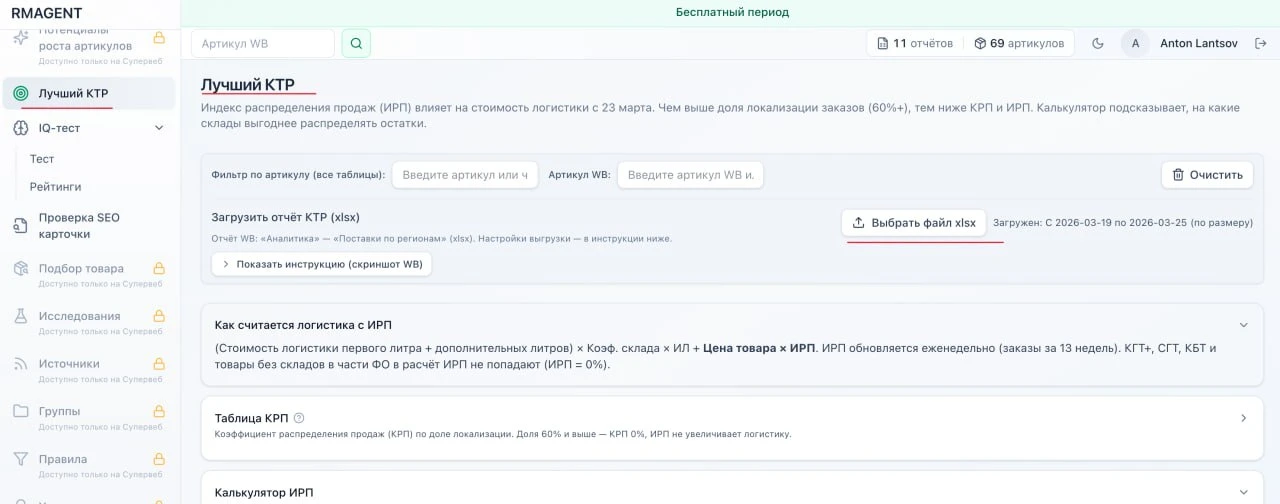The width and height of the screenshot is (1280, 504).
Task: Click the lock icon beside Подбор товара
Action: [x=158, y=268]
